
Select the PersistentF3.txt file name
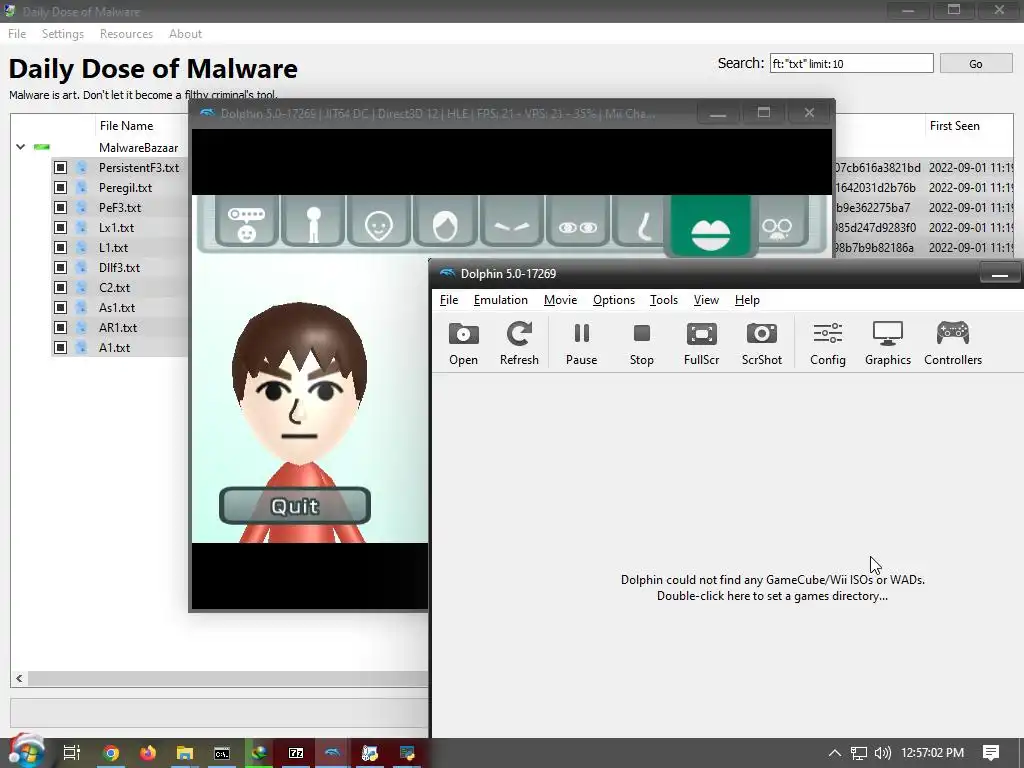(x=138, y=168)
